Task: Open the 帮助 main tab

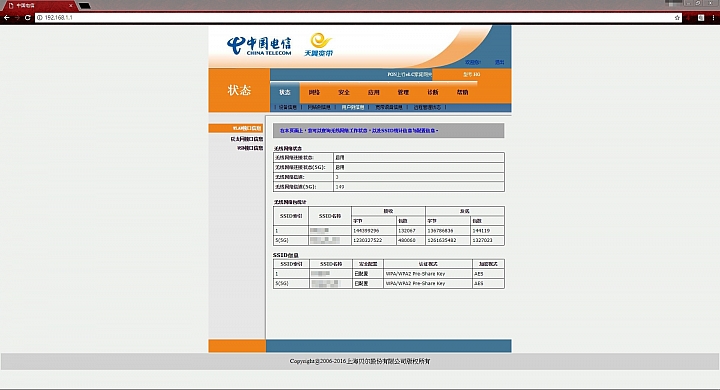Action: pyautogui.click(x=462, y=92)
